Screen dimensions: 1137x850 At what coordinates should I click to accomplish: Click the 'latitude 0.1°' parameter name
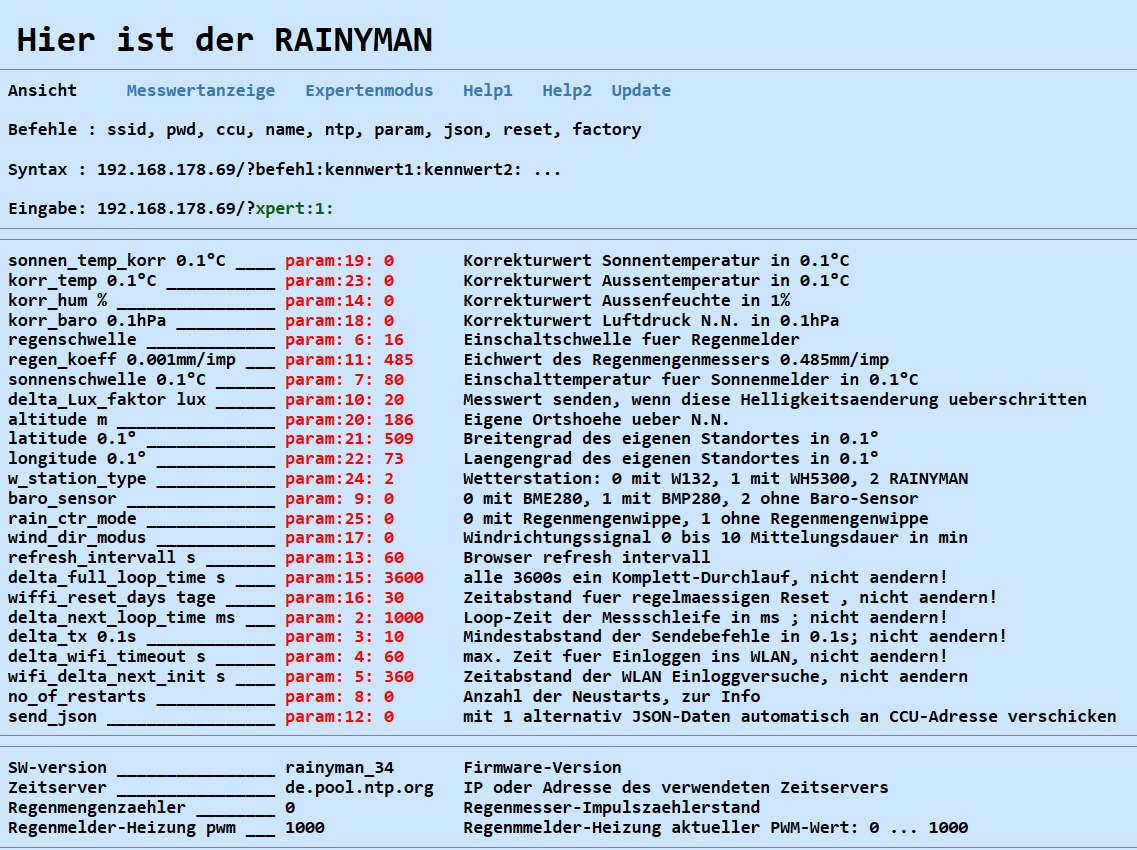pyautogui.click(x=72, y=439)
